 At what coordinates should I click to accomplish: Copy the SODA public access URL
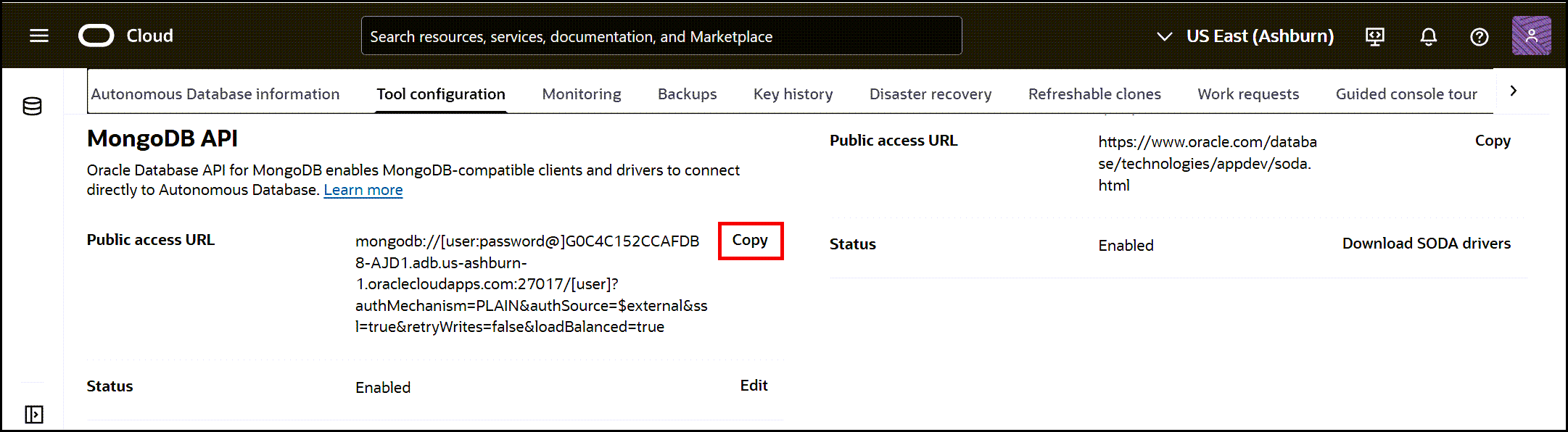(1493, 141)
